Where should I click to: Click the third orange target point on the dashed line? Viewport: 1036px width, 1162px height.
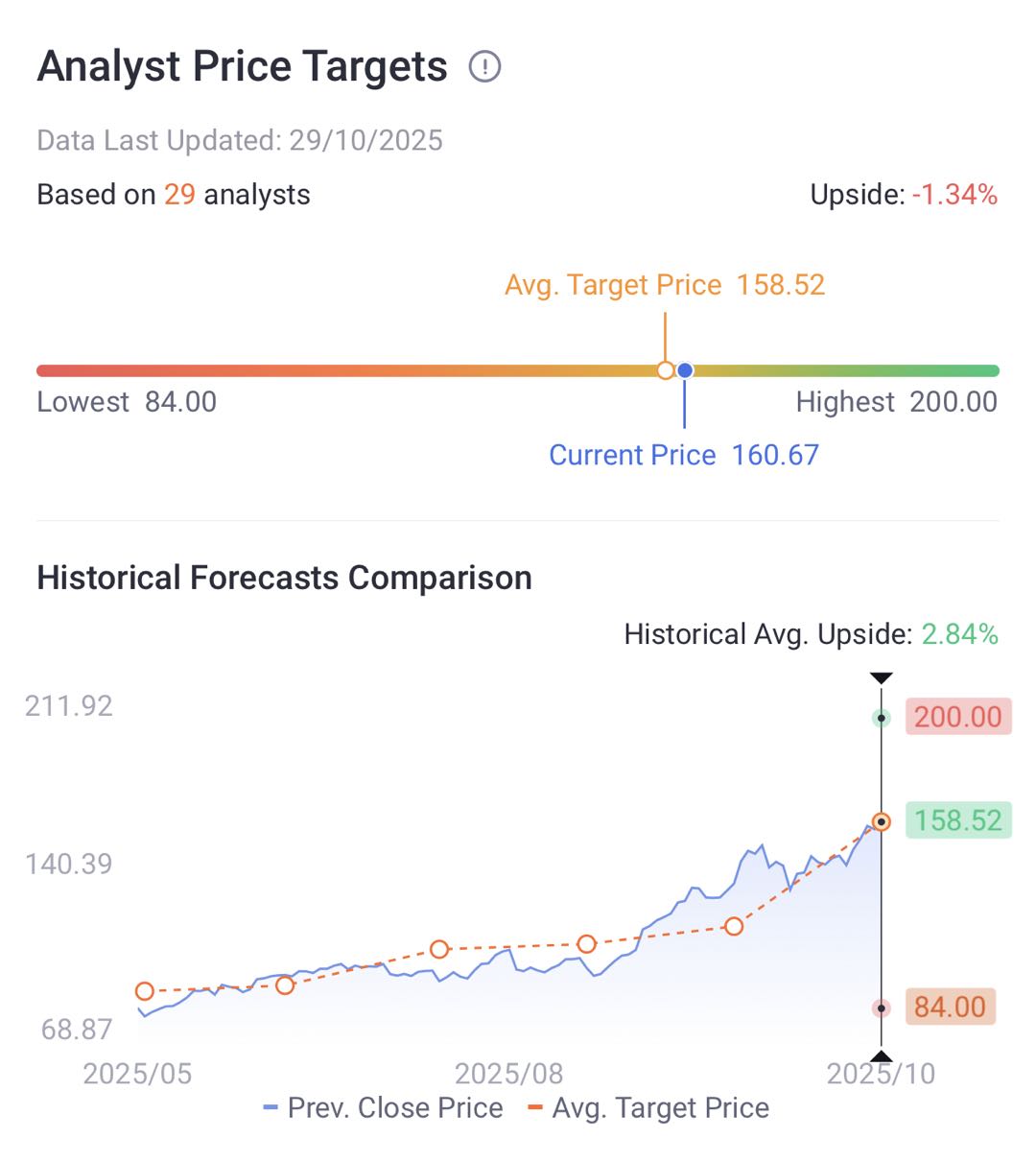439,949
